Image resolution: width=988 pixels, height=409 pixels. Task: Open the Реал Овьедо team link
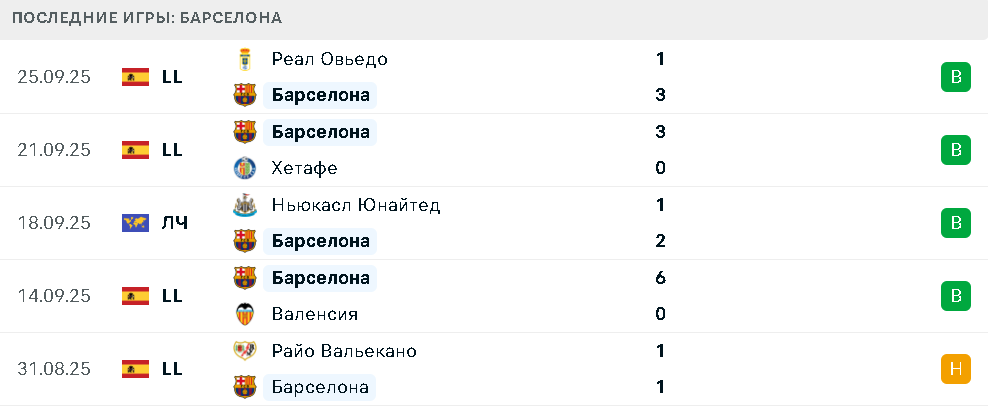(329, 59)
